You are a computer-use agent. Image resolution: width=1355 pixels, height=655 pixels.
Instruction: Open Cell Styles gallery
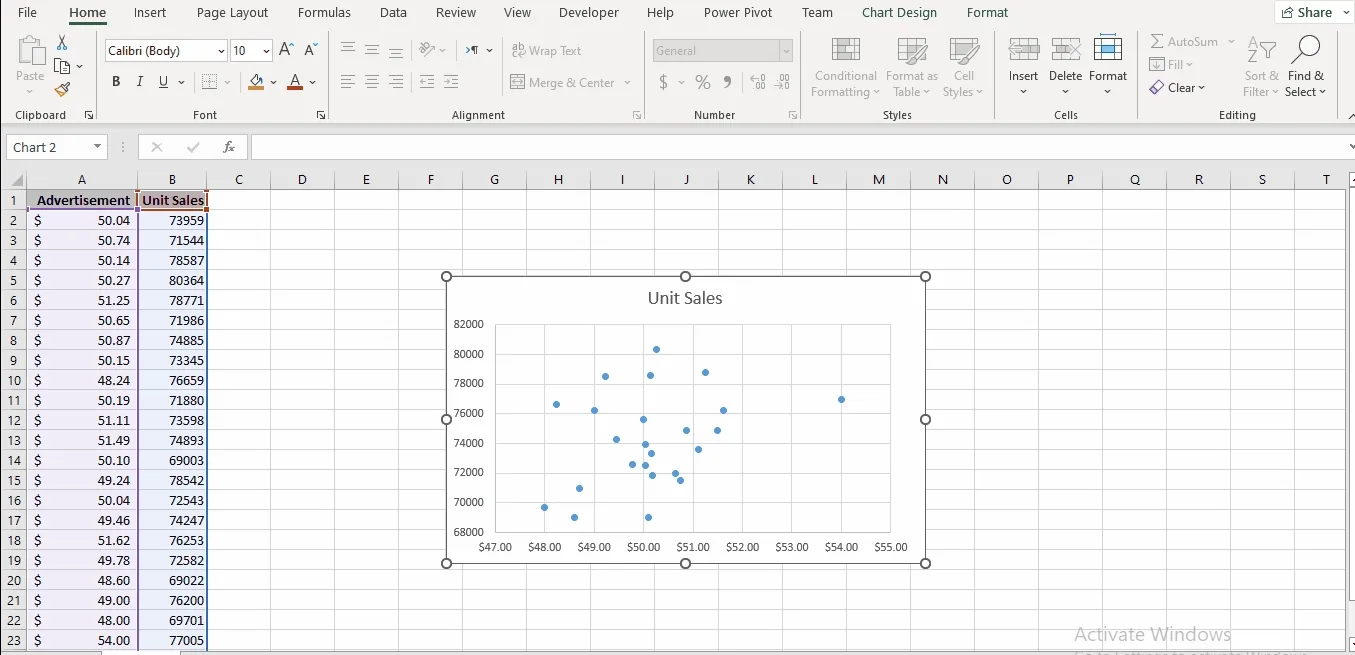coord(964,67)
